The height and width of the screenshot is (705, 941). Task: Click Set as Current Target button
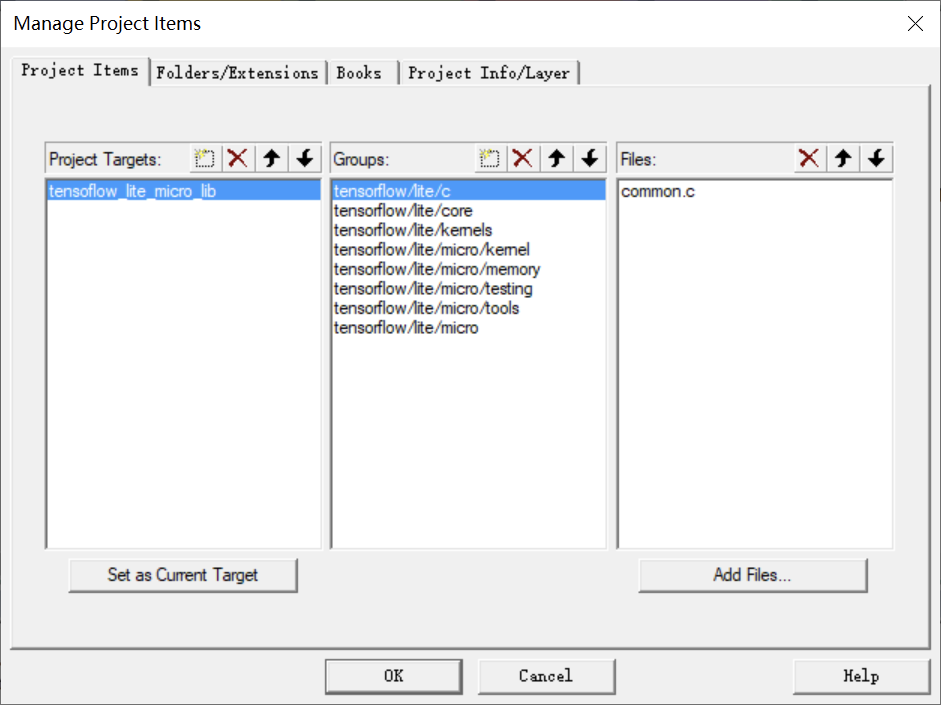tap(183, 575)
